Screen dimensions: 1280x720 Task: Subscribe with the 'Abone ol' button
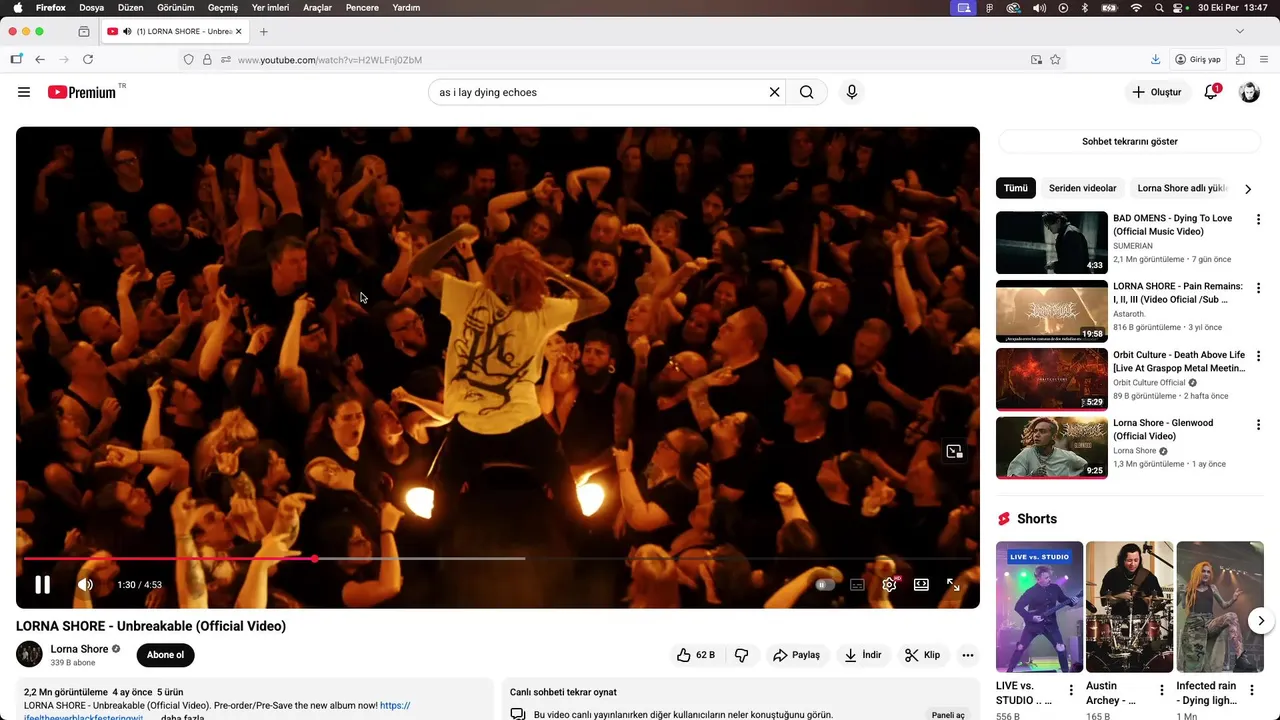point(166,655)
